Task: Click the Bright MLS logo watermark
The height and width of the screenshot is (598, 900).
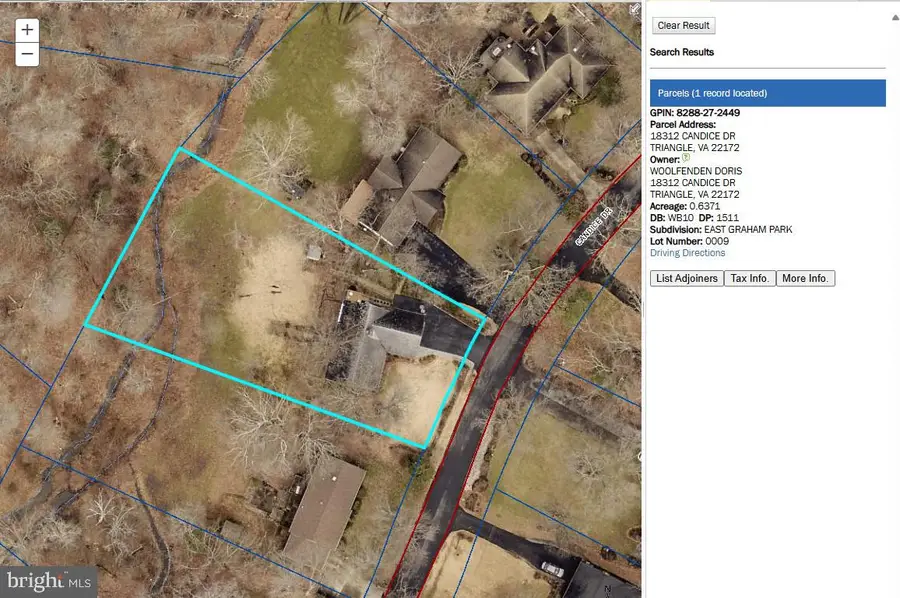Action: coord(49,579)
